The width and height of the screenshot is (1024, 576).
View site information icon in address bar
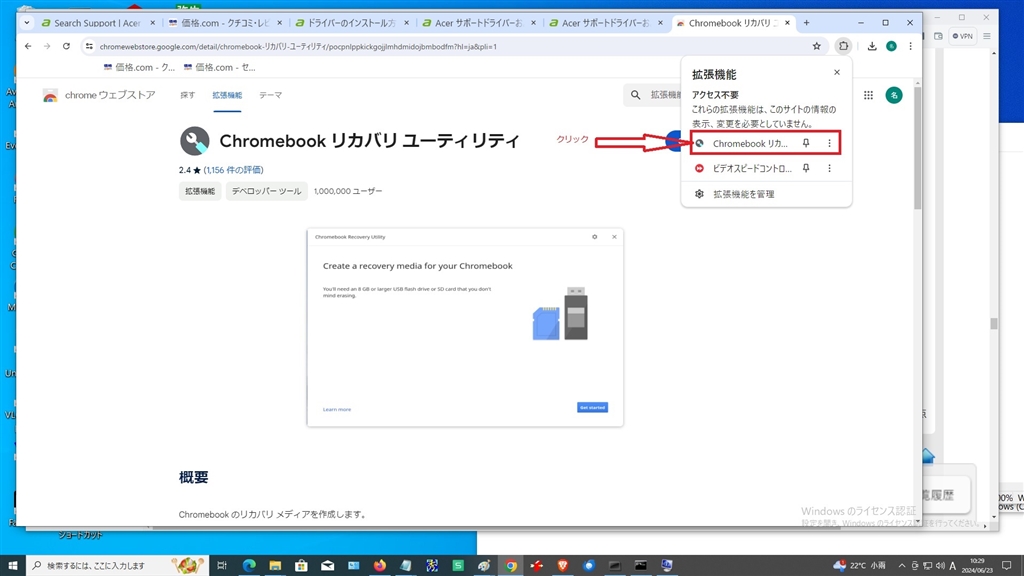click(x=89, y=46)
